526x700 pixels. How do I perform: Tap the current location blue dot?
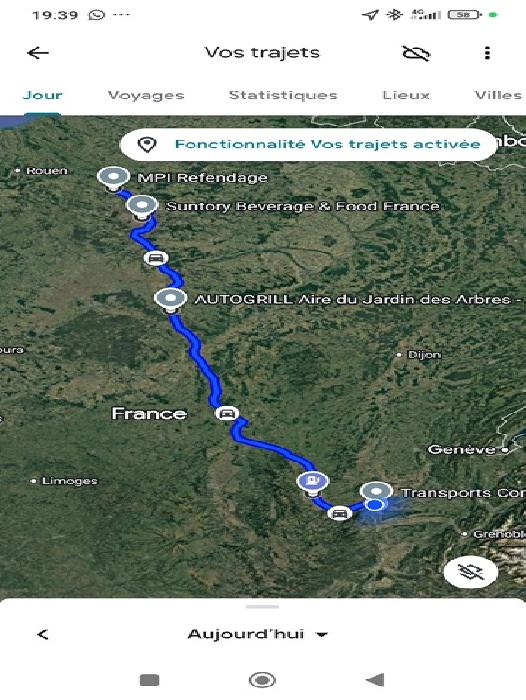click(375, 505)
